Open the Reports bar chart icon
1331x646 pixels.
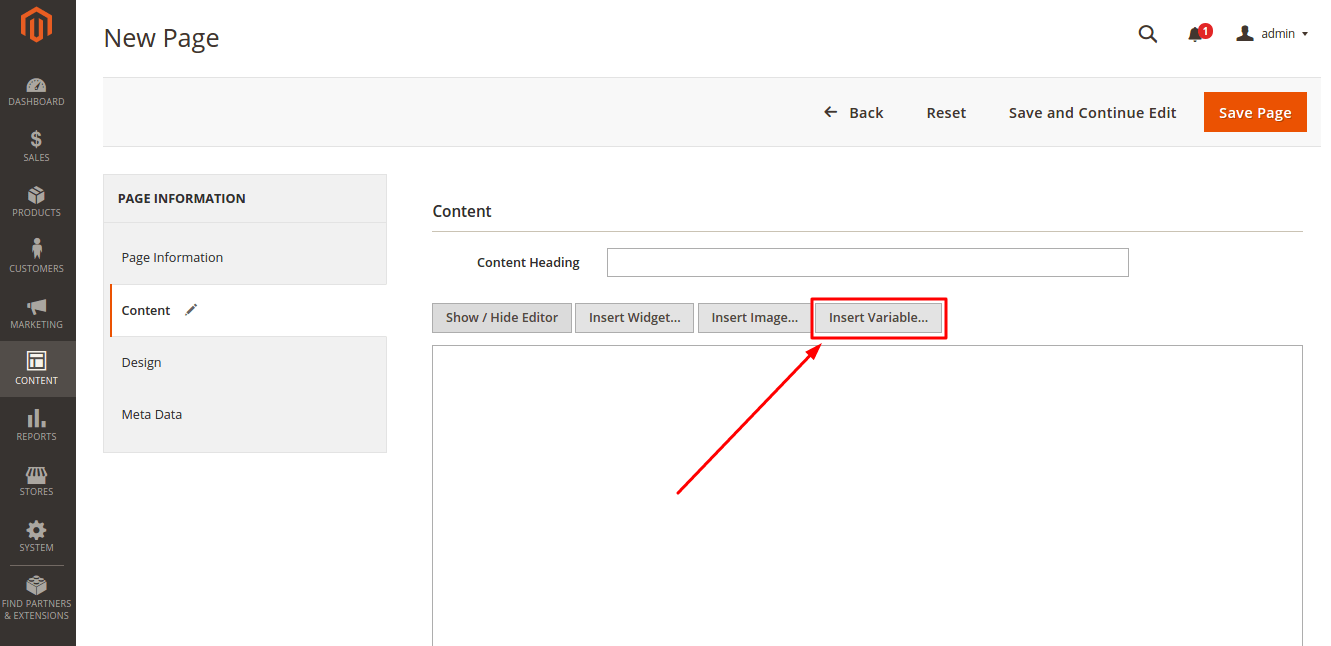click(x=37, y=419)
